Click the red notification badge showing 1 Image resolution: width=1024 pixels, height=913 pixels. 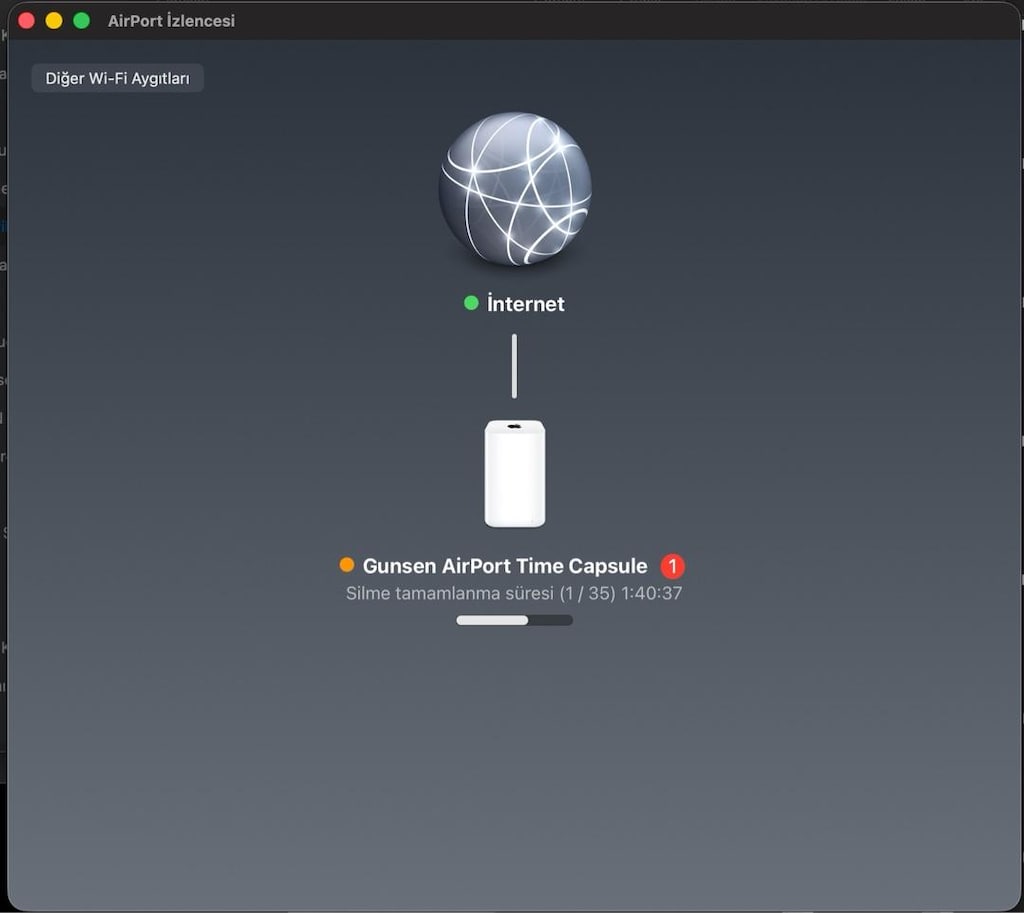(x=673, y=566)
